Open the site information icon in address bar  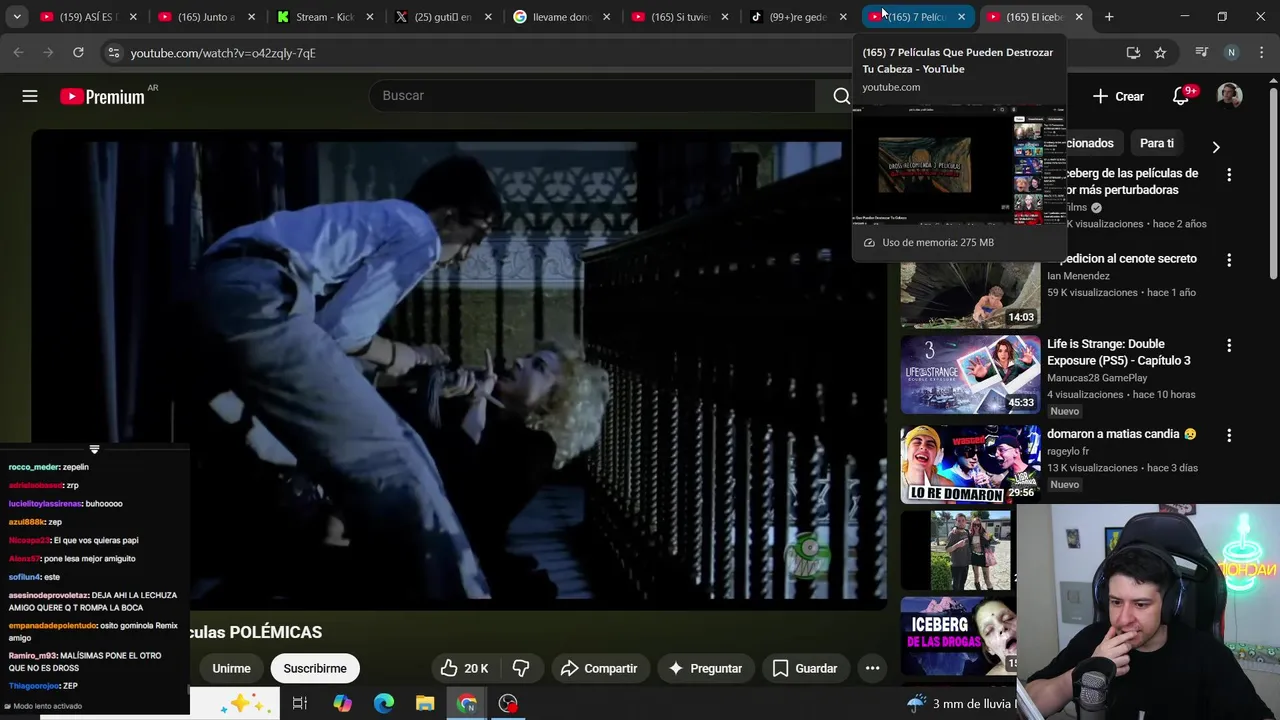[113, 53]
